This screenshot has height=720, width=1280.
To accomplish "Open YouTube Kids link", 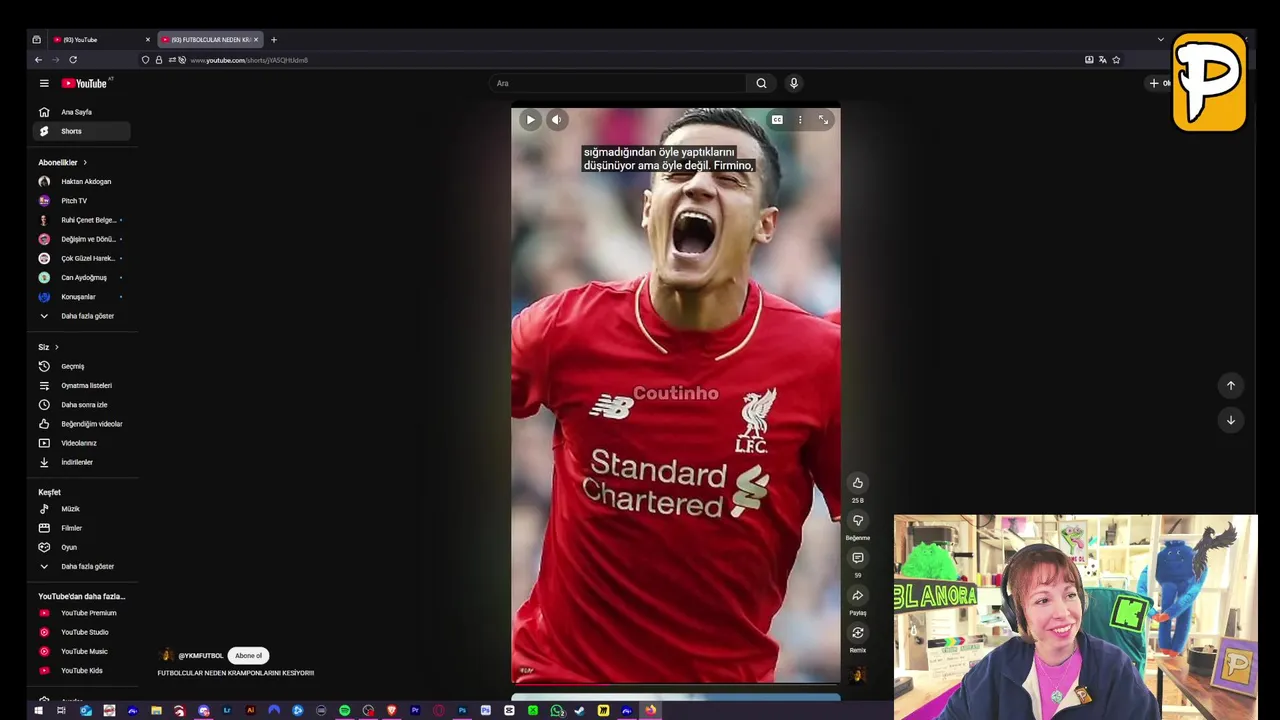I will [83, 671].
